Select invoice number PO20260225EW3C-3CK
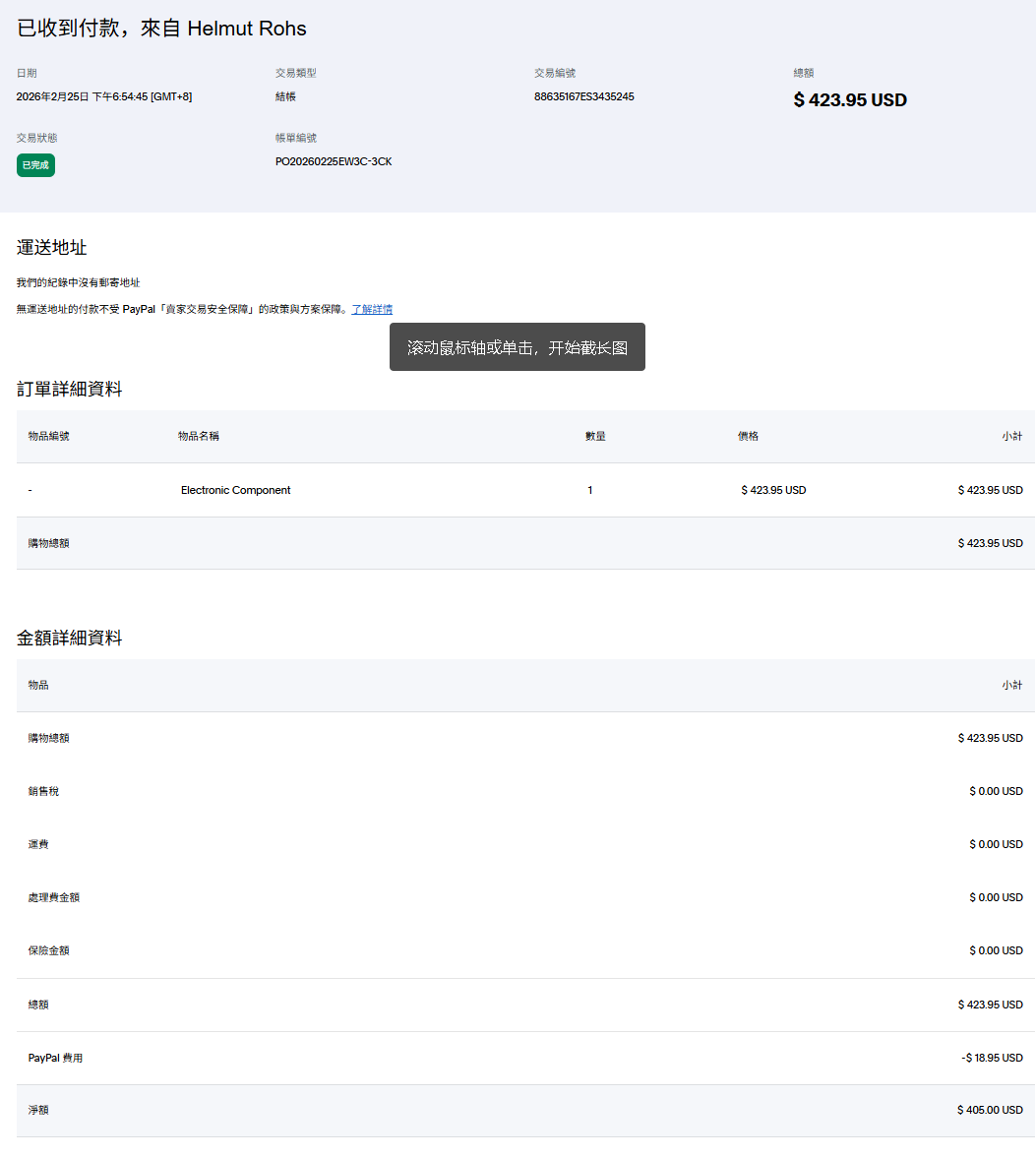Viewport: 1036px width, 1158px height. coord(334,161)
